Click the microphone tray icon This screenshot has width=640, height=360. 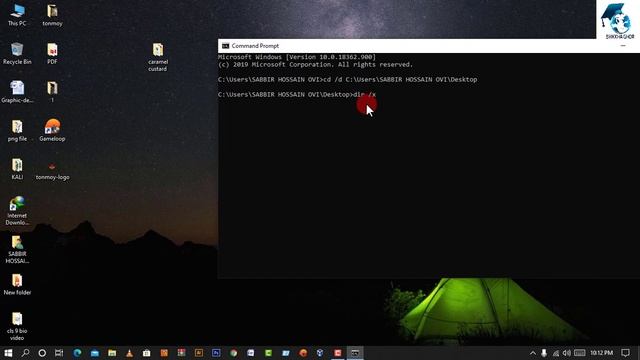click(544, 353)
